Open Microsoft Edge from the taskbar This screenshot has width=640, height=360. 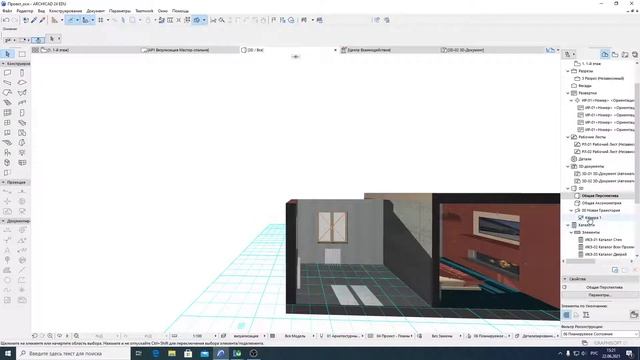coord(156,353)
